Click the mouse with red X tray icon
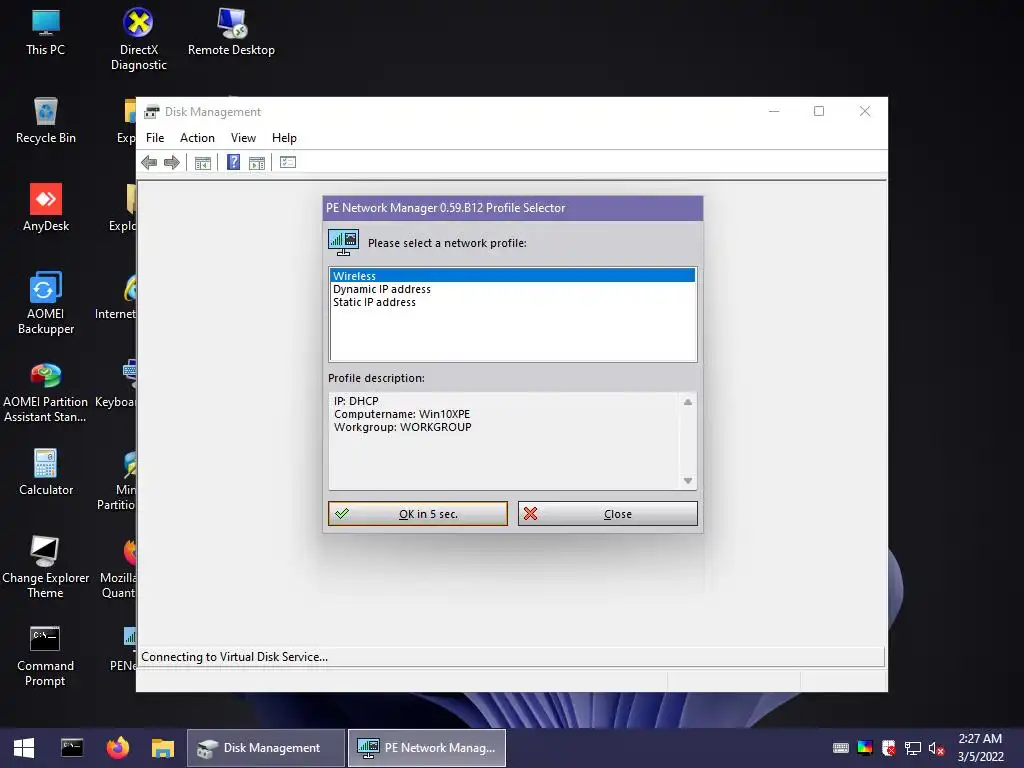This screenshot has height=768, width=1024. pos(889,748)
